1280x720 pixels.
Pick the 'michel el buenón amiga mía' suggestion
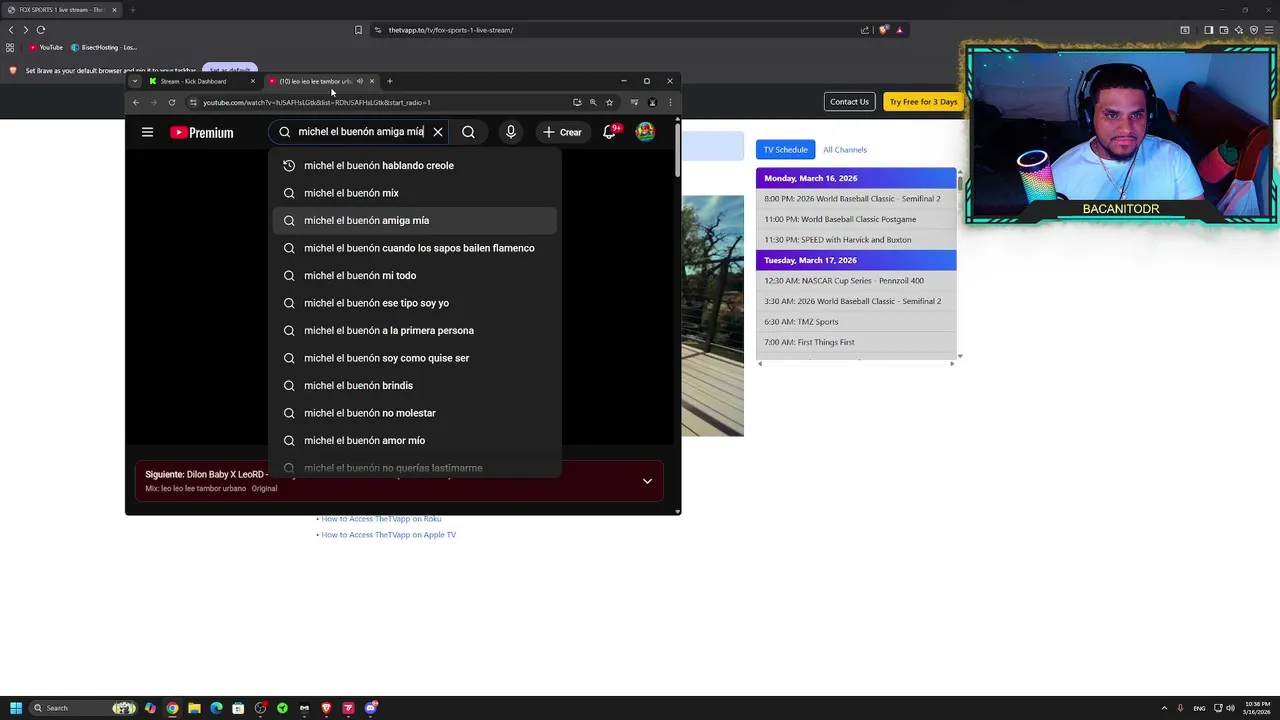point(415,221)
